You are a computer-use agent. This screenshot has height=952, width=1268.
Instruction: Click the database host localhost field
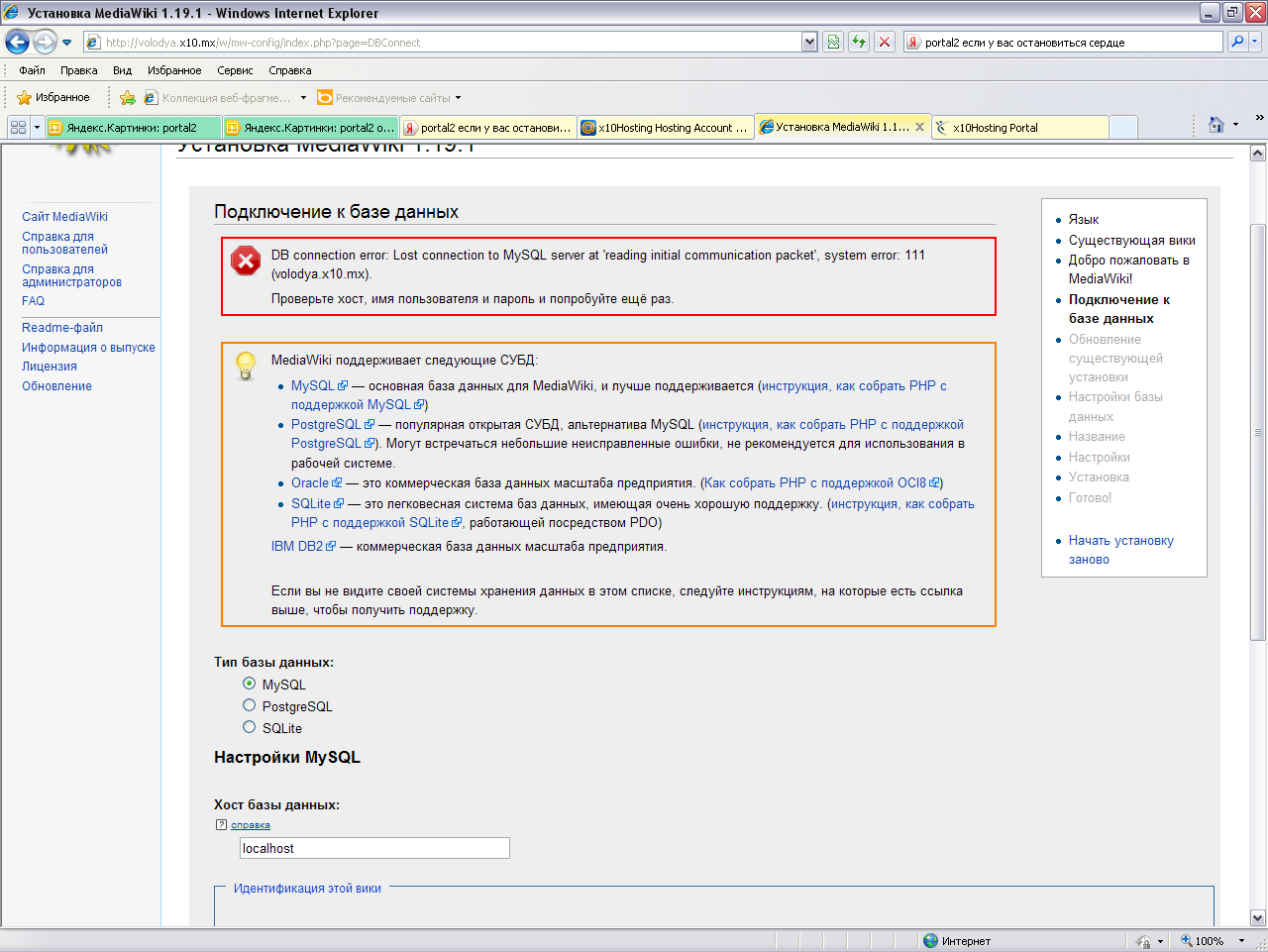coord(374,848)
